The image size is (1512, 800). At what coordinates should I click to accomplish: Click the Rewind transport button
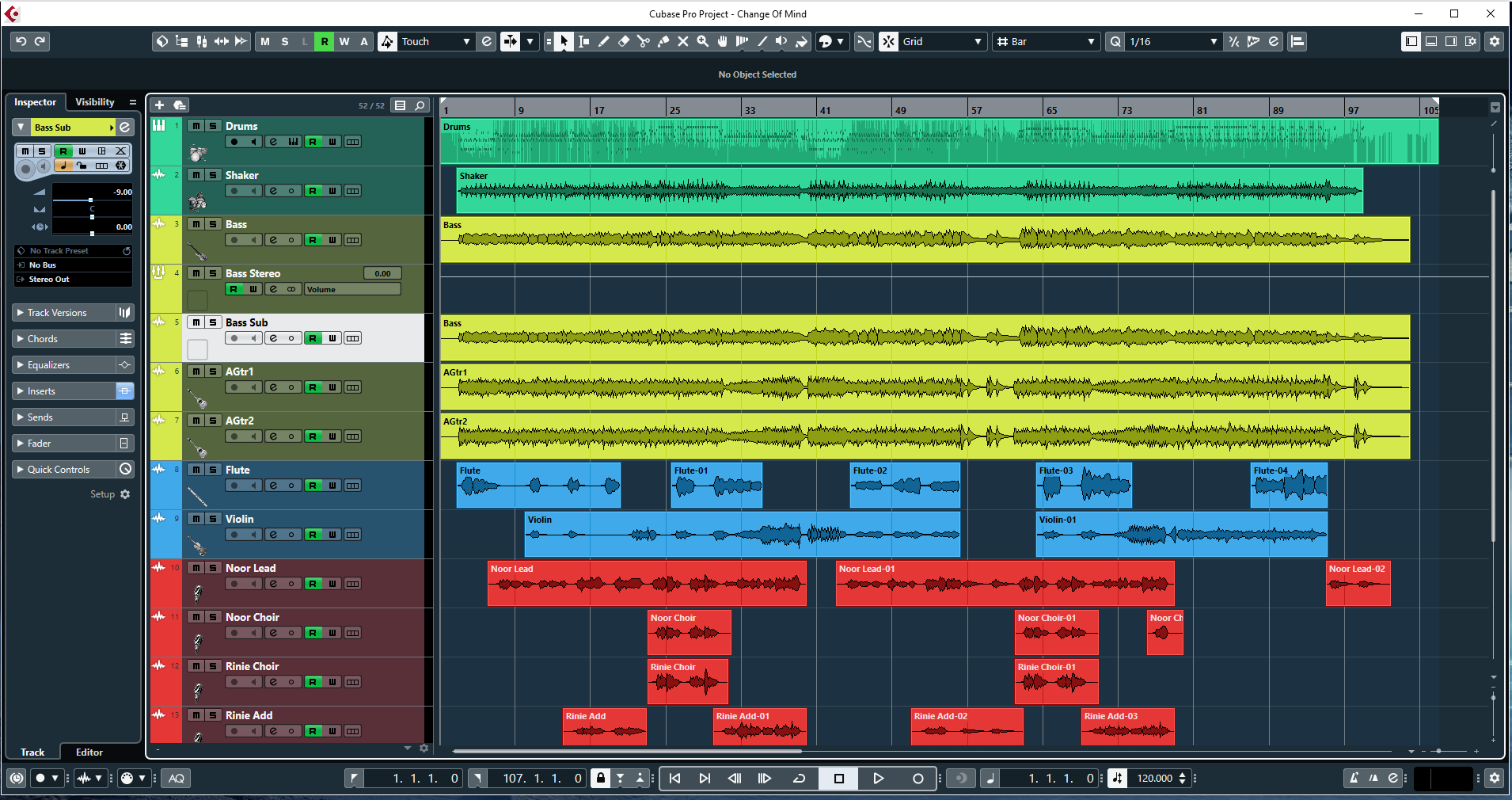(x=735, y=779)
